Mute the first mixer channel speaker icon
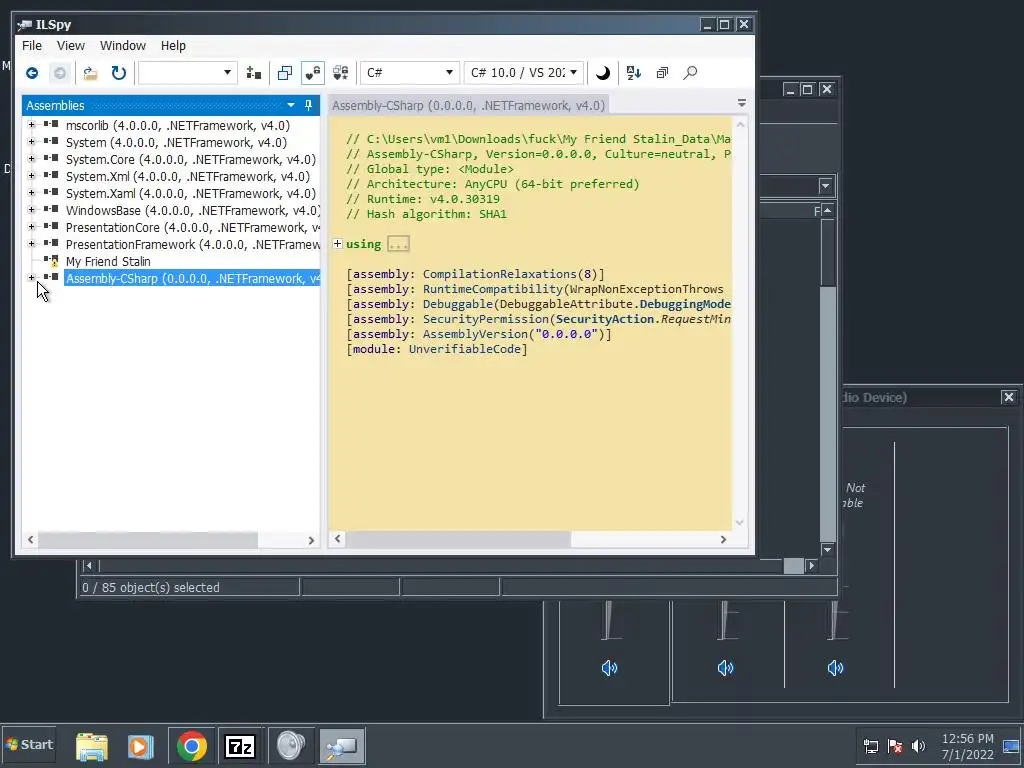1024x768 pixels. (609, 667)
